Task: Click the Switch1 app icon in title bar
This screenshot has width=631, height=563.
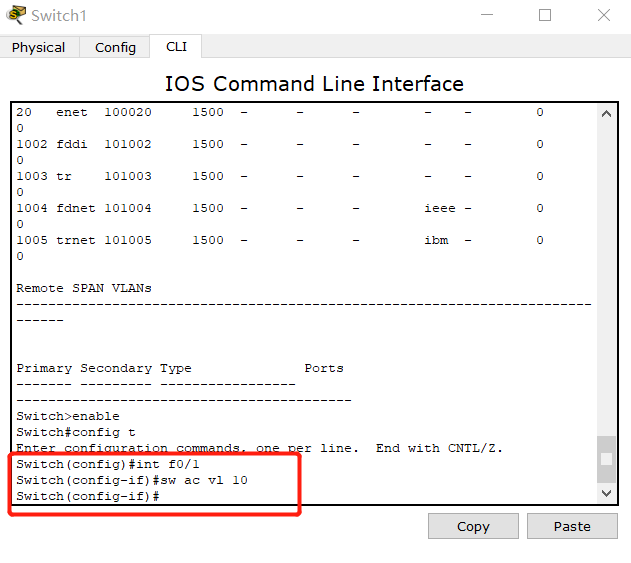Action: pos(15,15)
